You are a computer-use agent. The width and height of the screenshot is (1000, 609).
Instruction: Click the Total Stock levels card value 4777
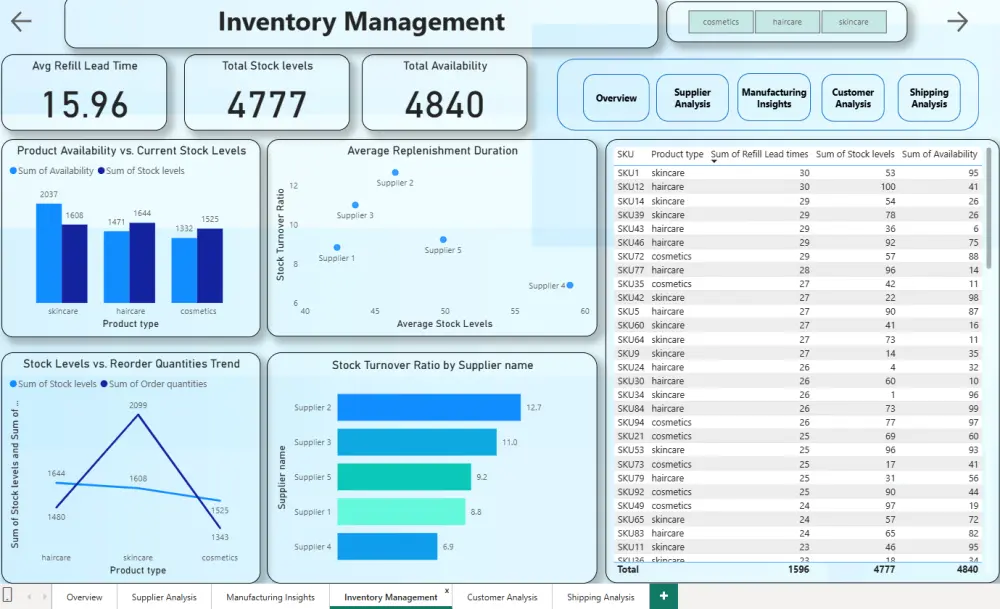pyautogui.click(x=267, y=105)
